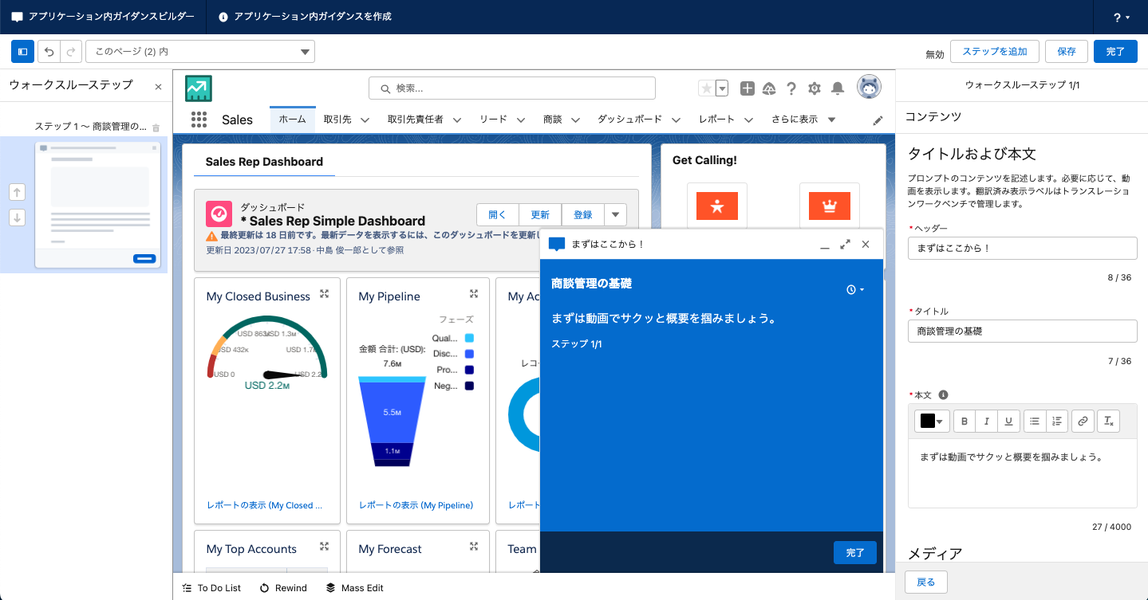
Task: Toggle underline formatting
Action: pyautogui.click(x=1008, y=421)
